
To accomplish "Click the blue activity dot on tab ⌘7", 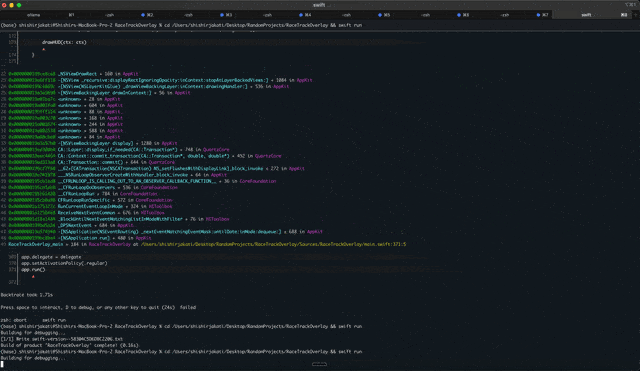I will pos(538,15).
